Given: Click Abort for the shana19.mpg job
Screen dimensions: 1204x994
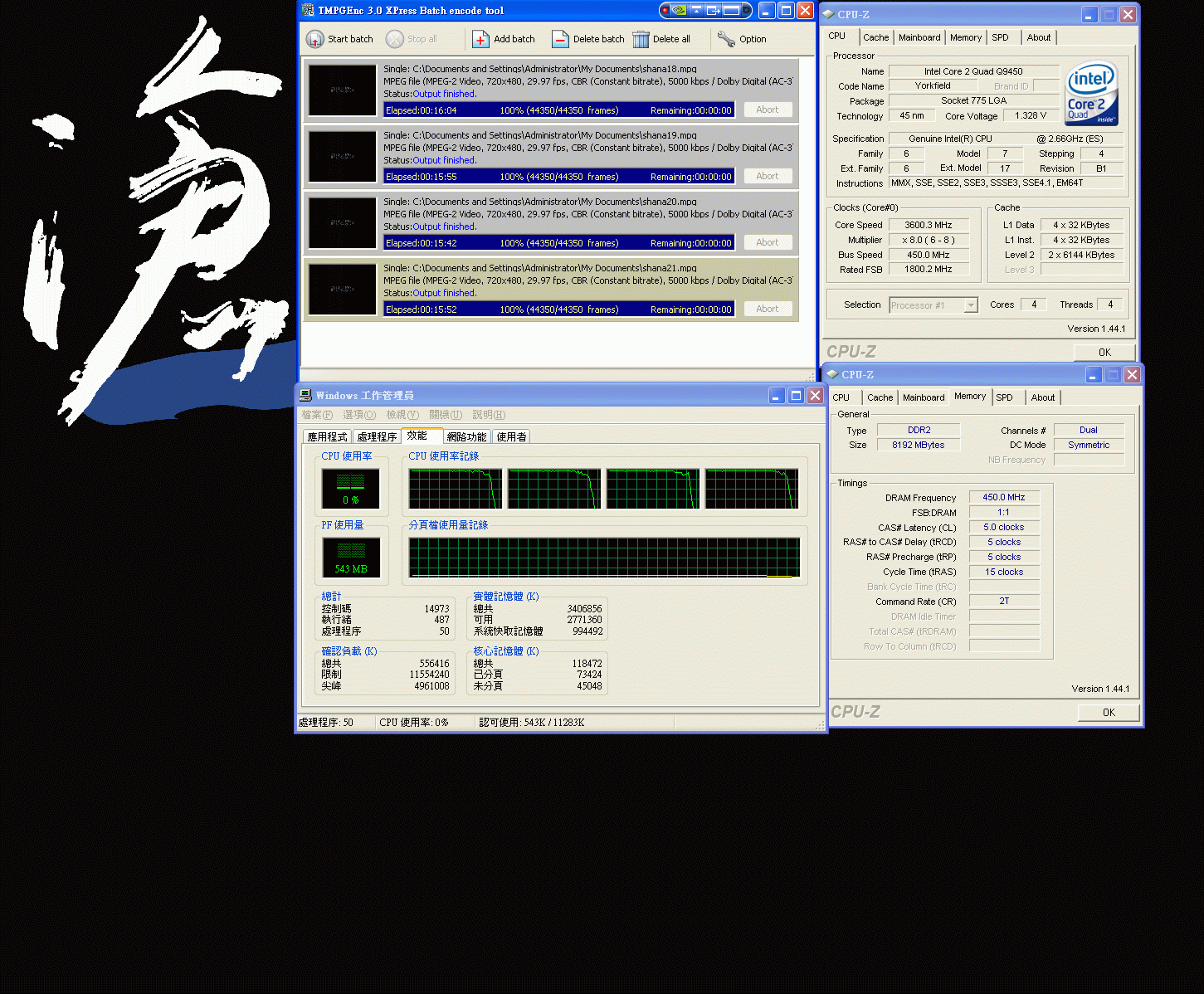Looking at the screenshot, I should 768,176.
